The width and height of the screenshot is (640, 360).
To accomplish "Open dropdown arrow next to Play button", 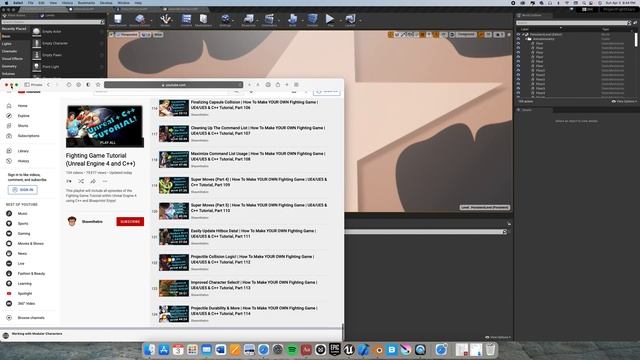I will 340,20.
